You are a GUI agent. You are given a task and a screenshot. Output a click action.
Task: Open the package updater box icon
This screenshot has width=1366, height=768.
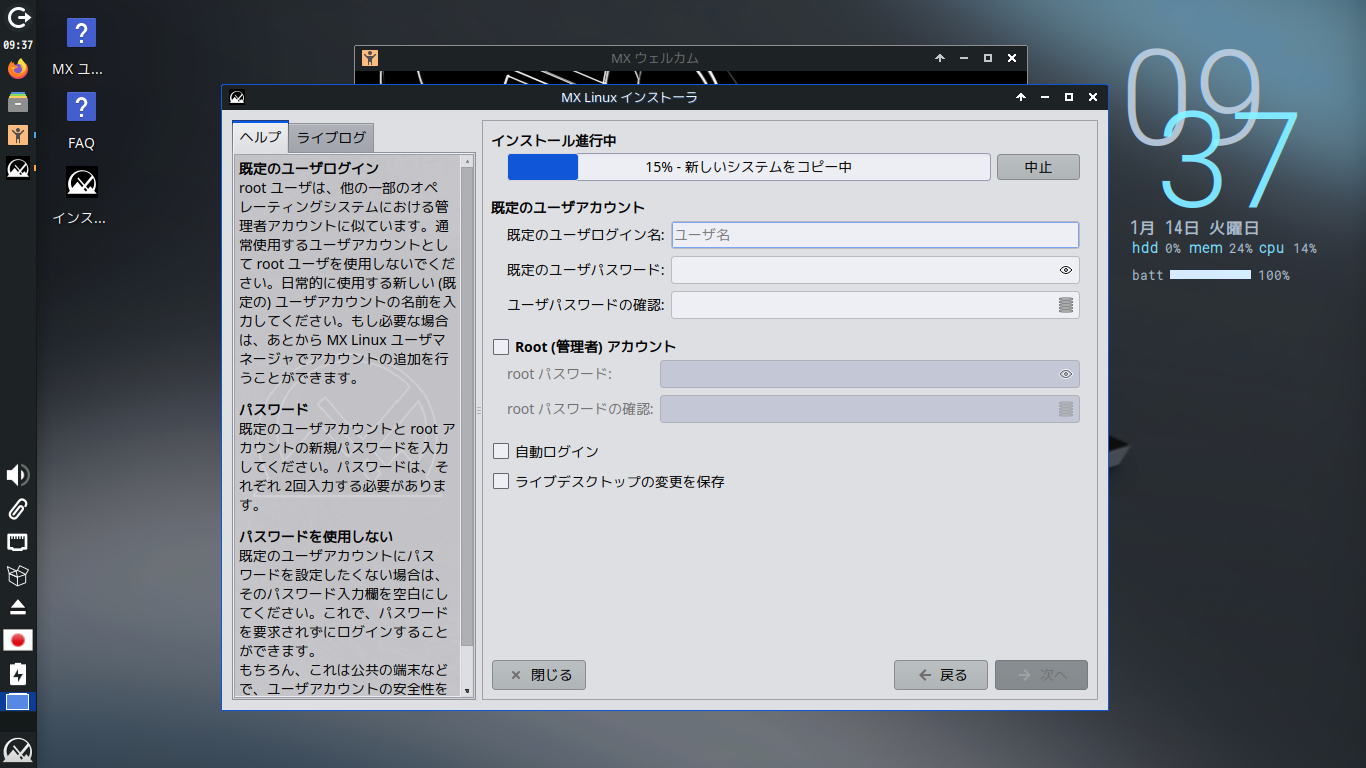coord(18,575)
